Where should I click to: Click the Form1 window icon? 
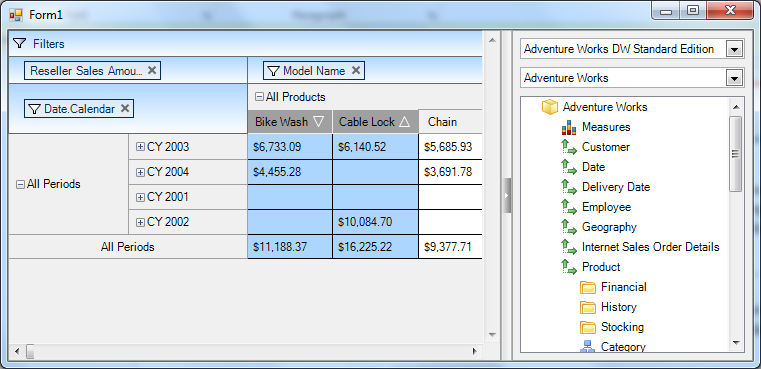16,15
